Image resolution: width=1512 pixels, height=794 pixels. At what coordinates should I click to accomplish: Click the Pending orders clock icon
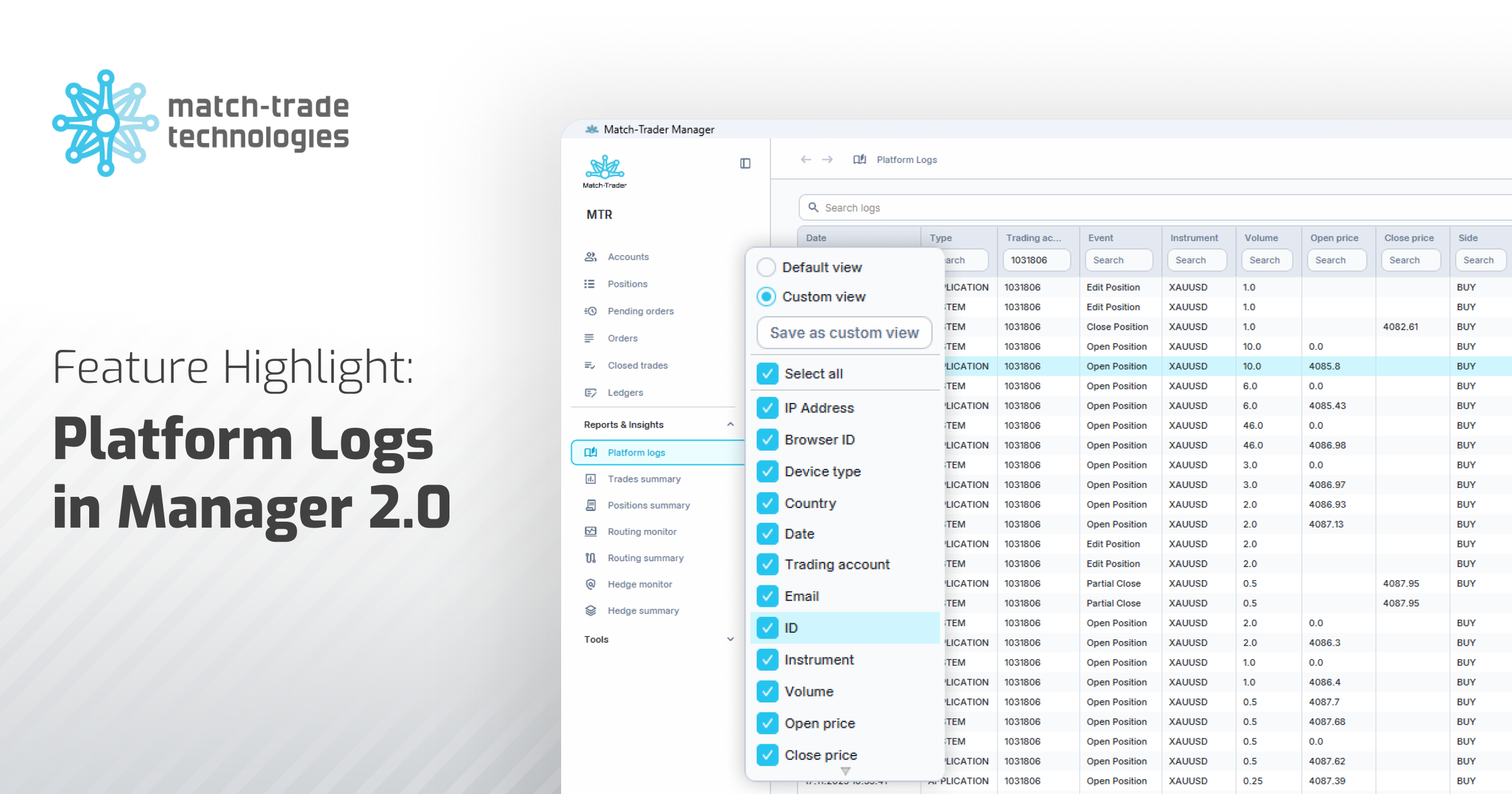(x=590, y=311)
